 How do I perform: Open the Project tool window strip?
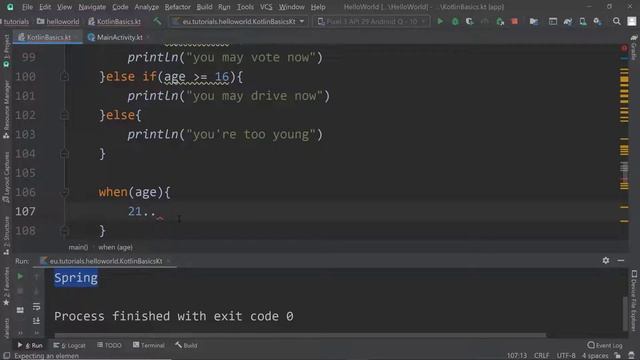click(x=6, y=51)
